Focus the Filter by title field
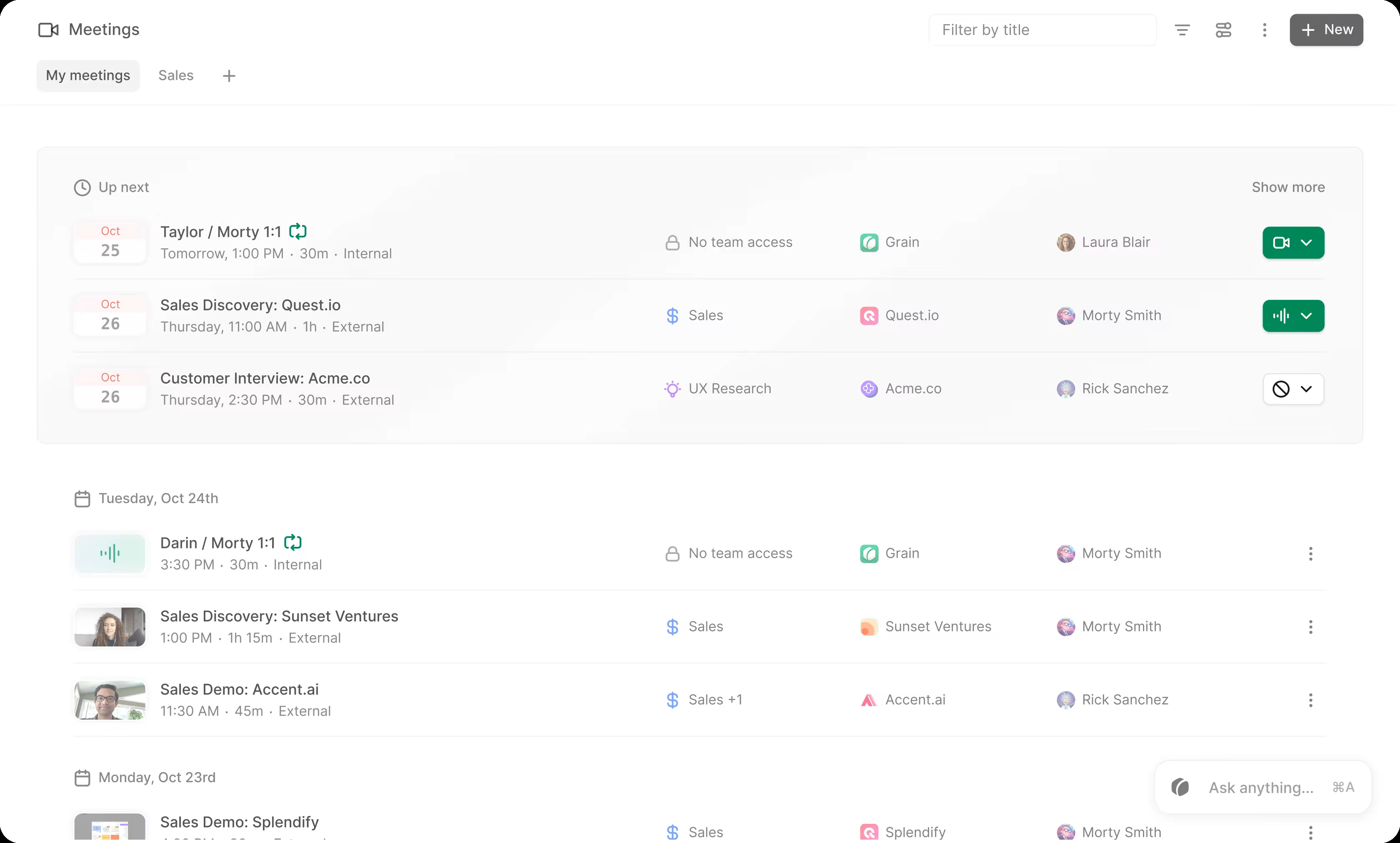The image size is (1400, 843). (x=1042, y=30)
